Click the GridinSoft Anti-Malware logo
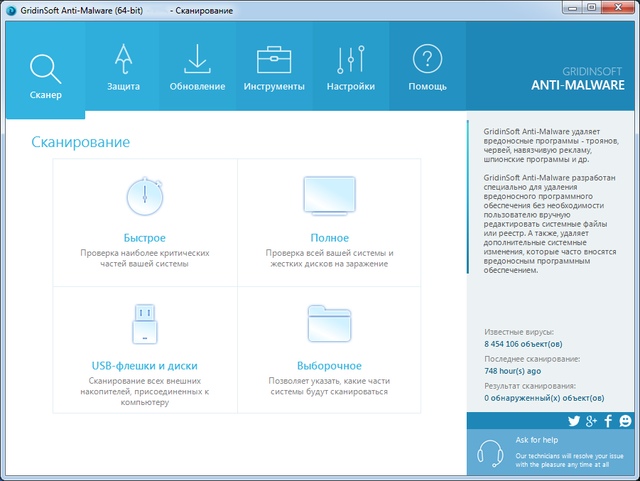 pos(584,78)
